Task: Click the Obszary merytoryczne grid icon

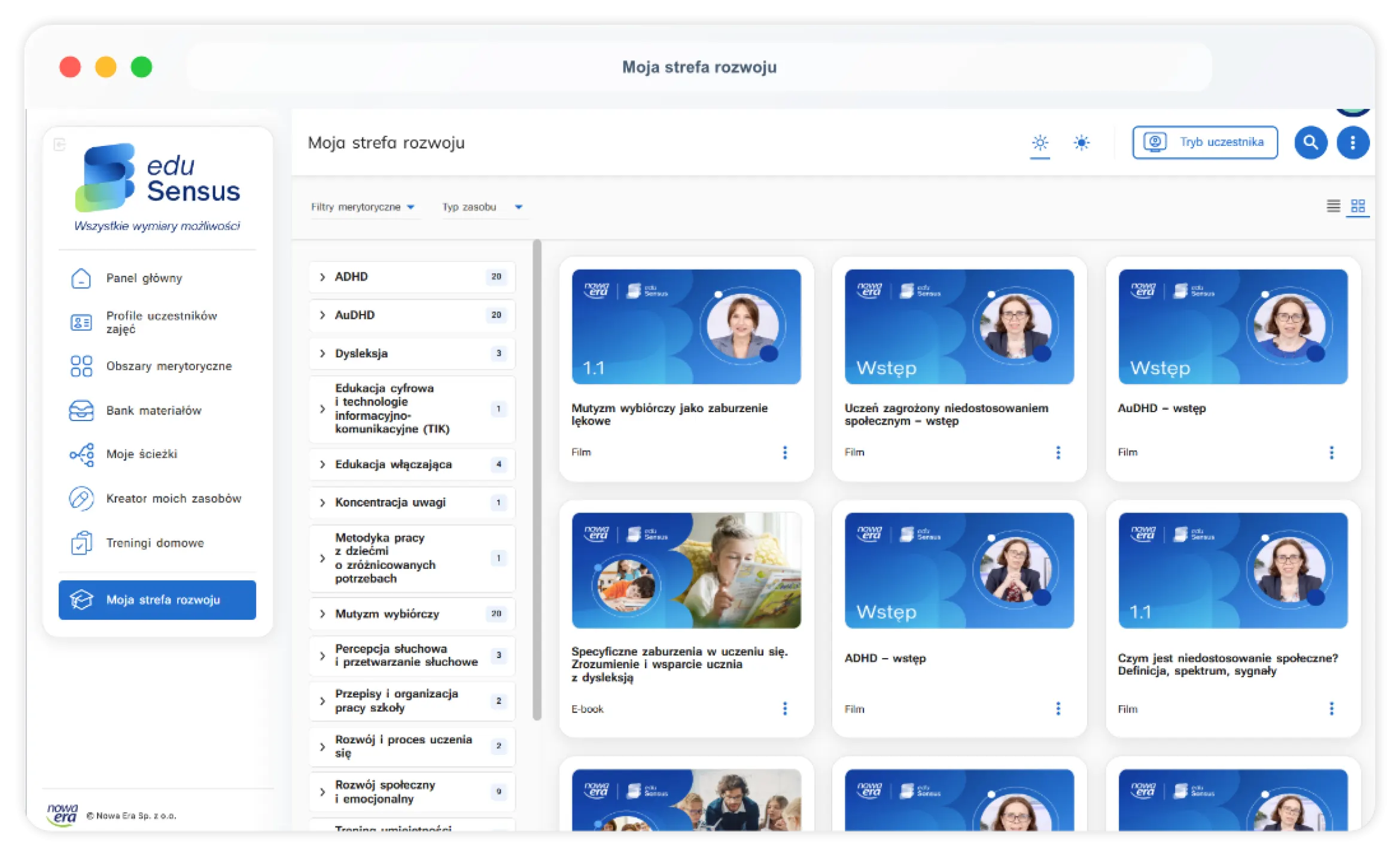Action: click(81, 366)
